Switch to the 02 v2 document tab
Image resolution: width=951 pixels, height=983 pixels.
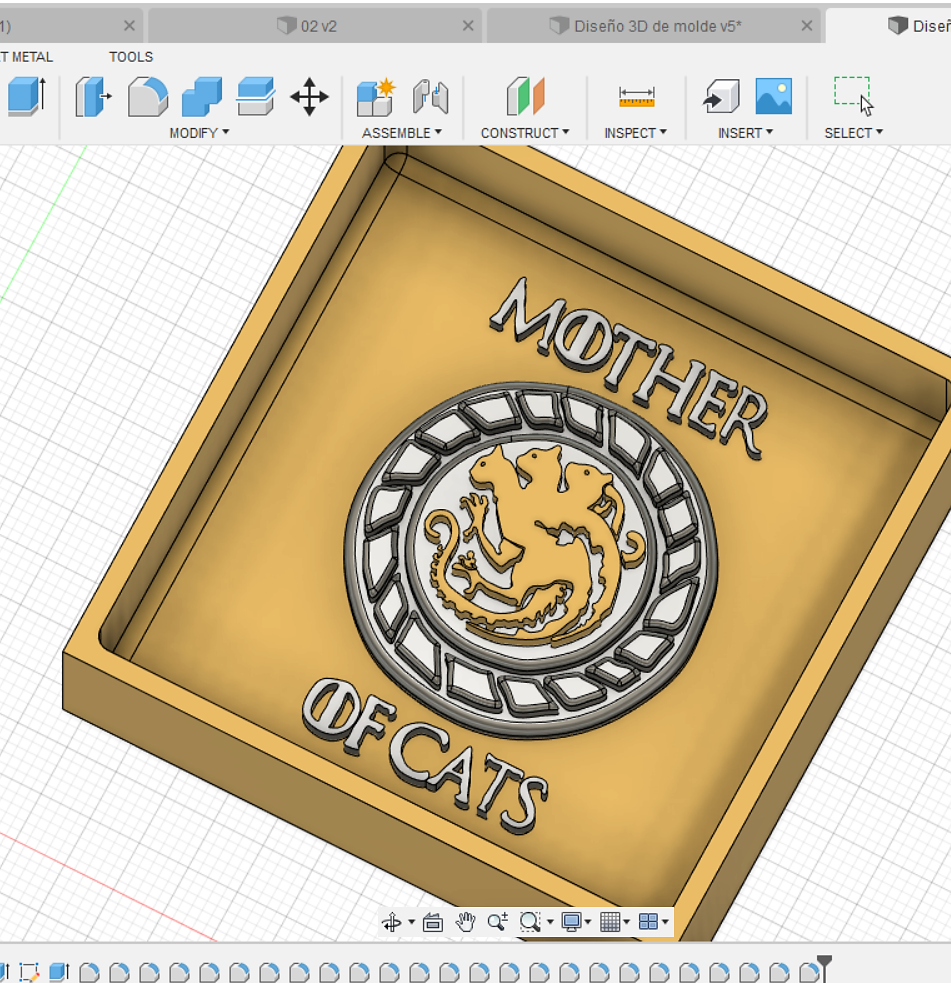click(315, 26)
